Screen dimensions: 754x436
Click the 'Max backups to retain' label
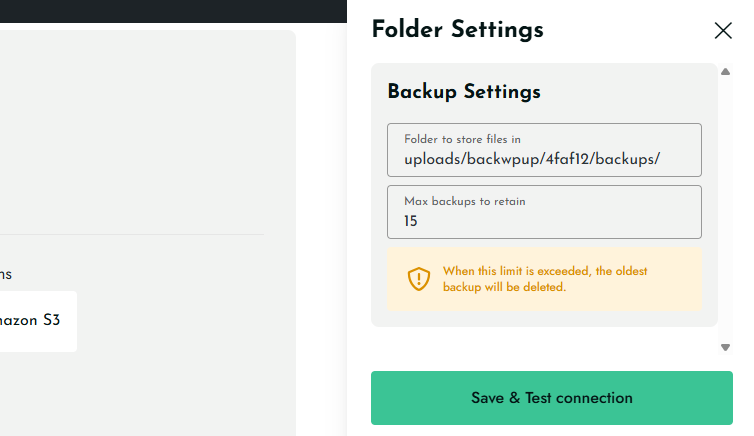(x=465, y=201)
